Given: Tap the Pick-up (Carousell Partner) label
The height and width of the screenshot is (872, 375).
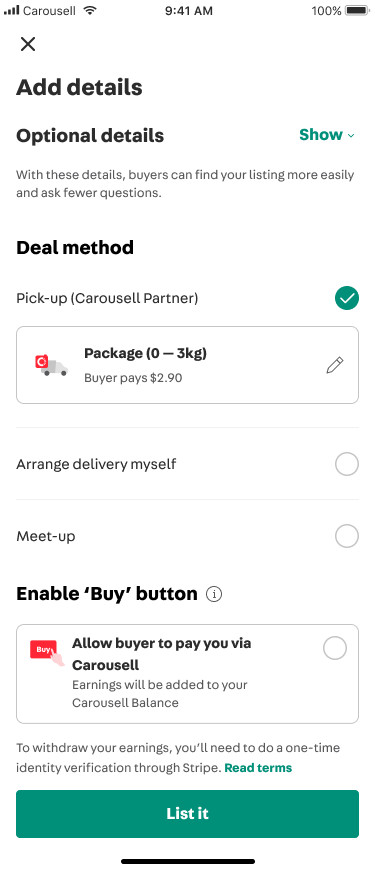Looking at the screenshot, I should tap(107, 299).
